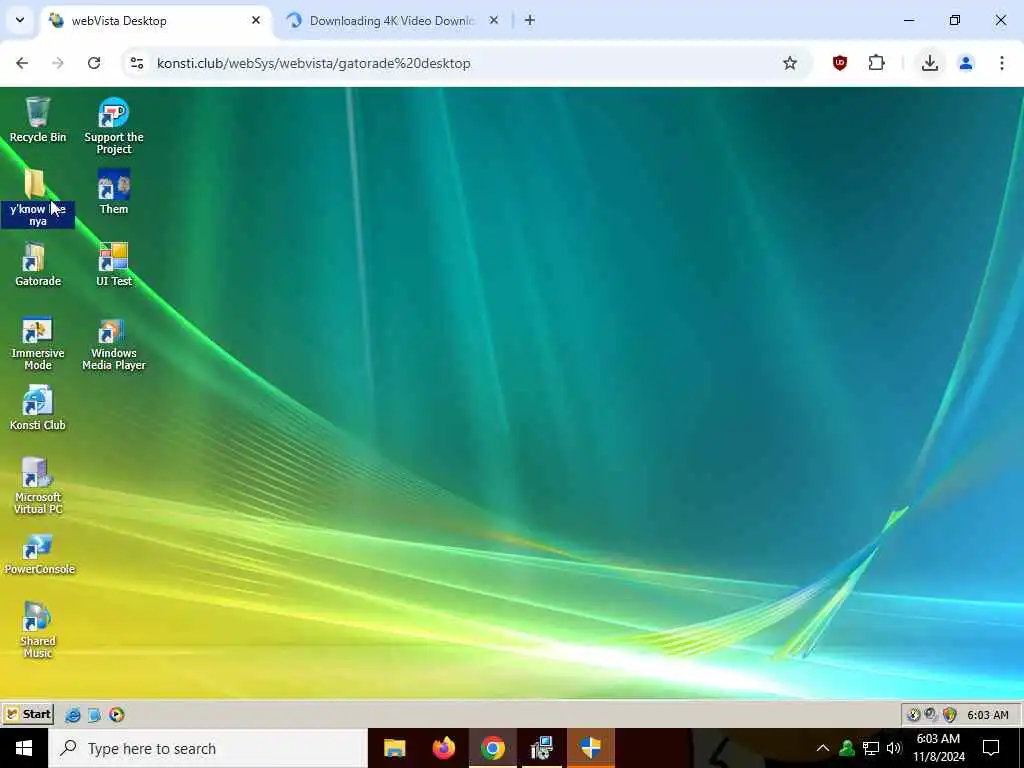Open the uBlock Origin extension icon
The height and width of the screenshot is (768, 1024).
[840, 63]
